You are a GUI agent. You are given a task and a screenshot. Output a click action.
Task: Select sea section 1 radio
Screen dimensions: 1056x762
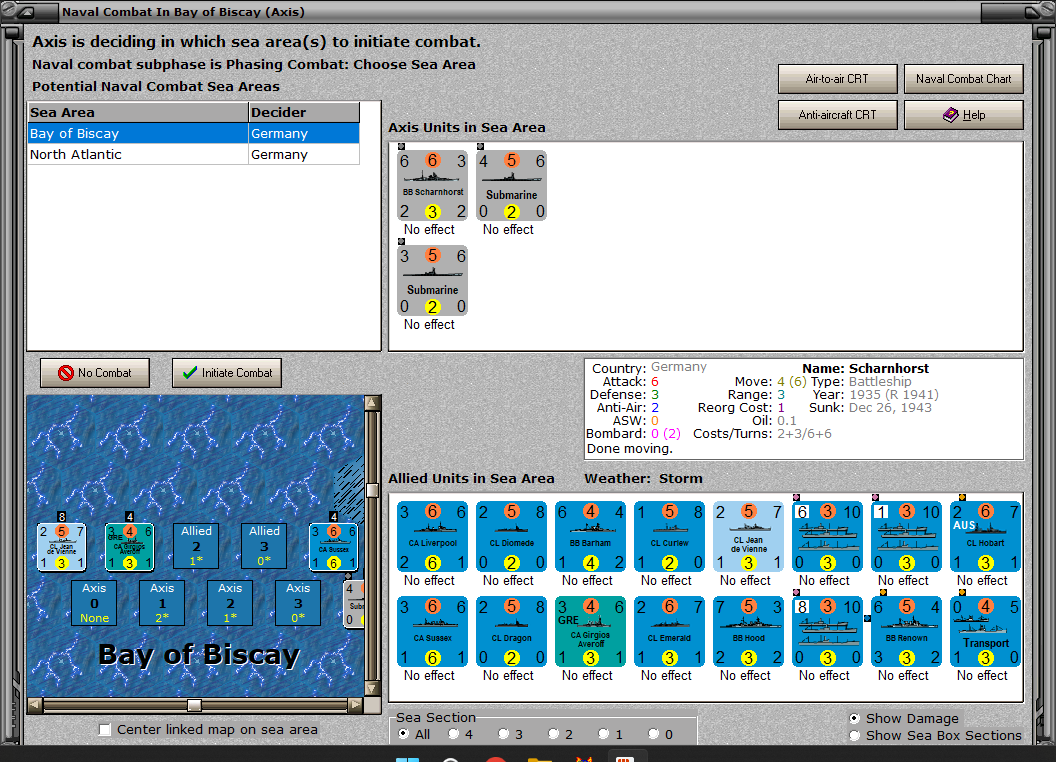604,734
